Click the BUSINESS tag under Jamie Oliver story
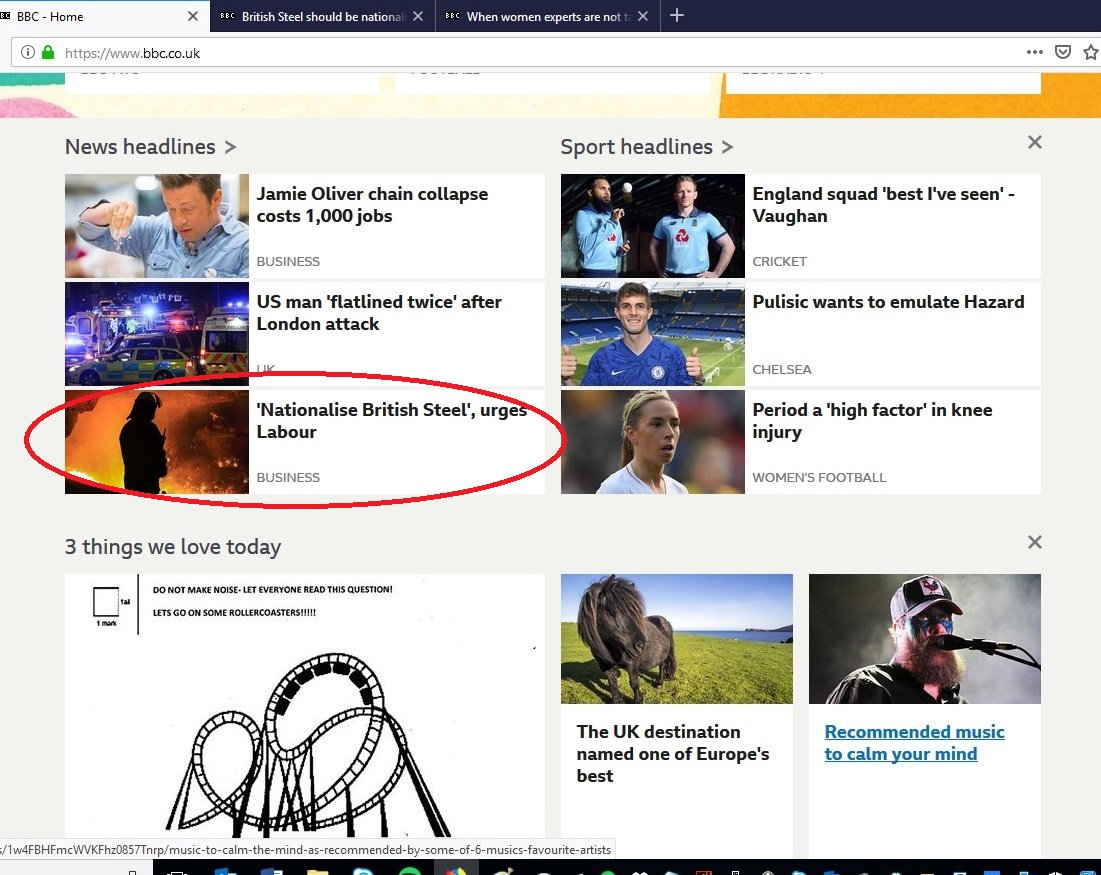This screenshot has width=1101, height=875. 288,261
